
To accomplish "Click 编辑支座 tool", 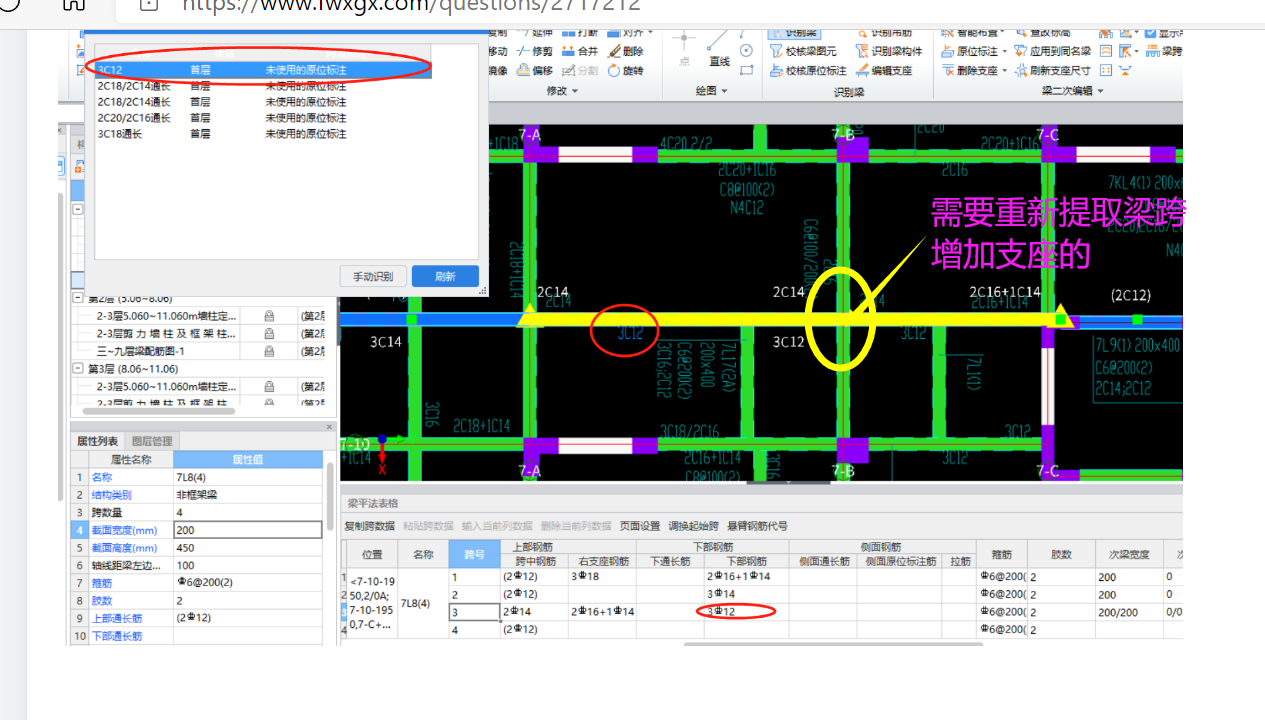I will pos(884,71).
